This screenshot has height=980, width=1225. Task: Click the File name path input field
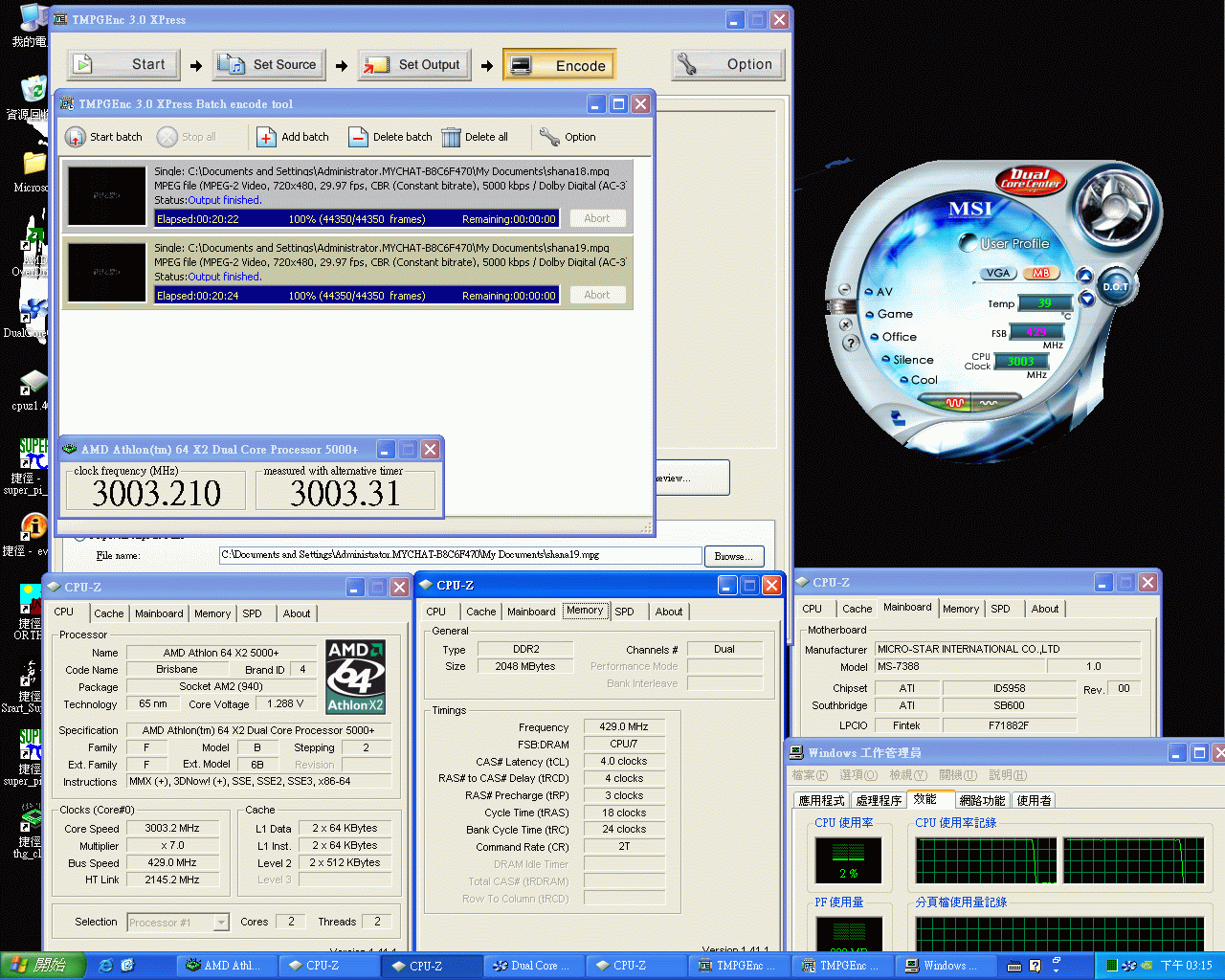coord(460,555)
